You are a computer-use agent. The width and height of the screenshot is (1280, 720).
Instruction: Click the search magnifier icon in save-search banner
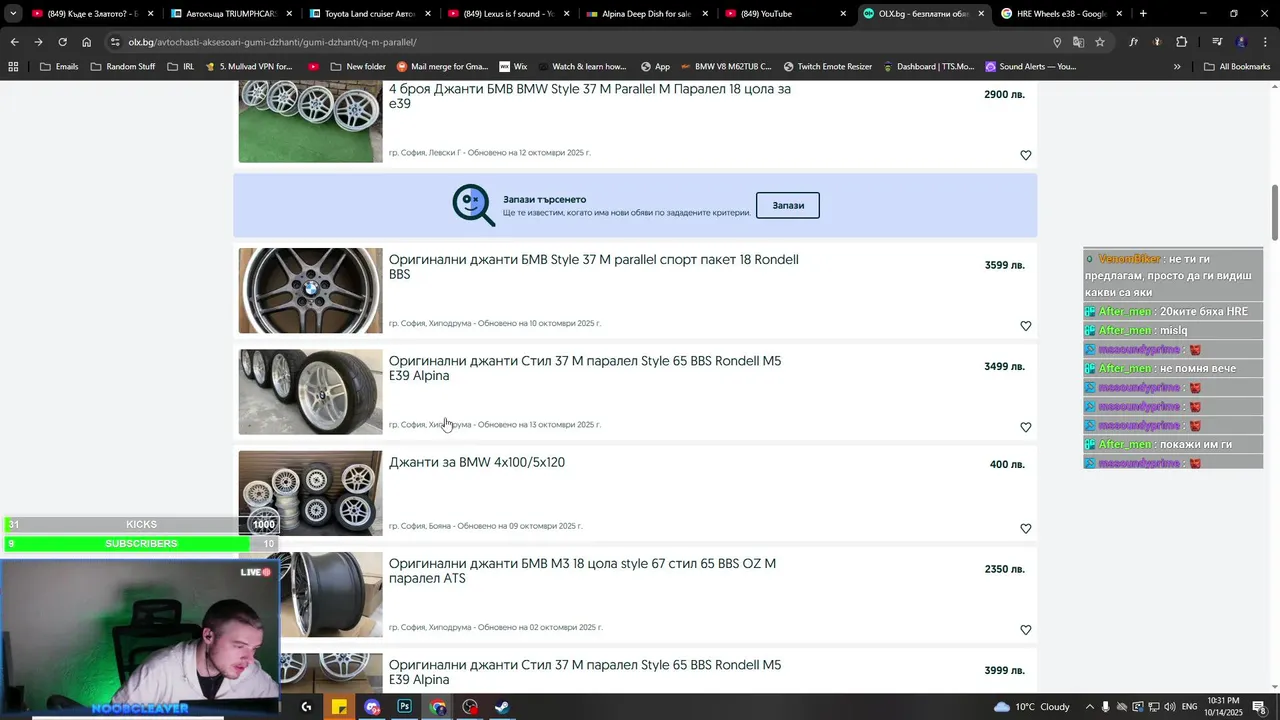pos(473,205)
